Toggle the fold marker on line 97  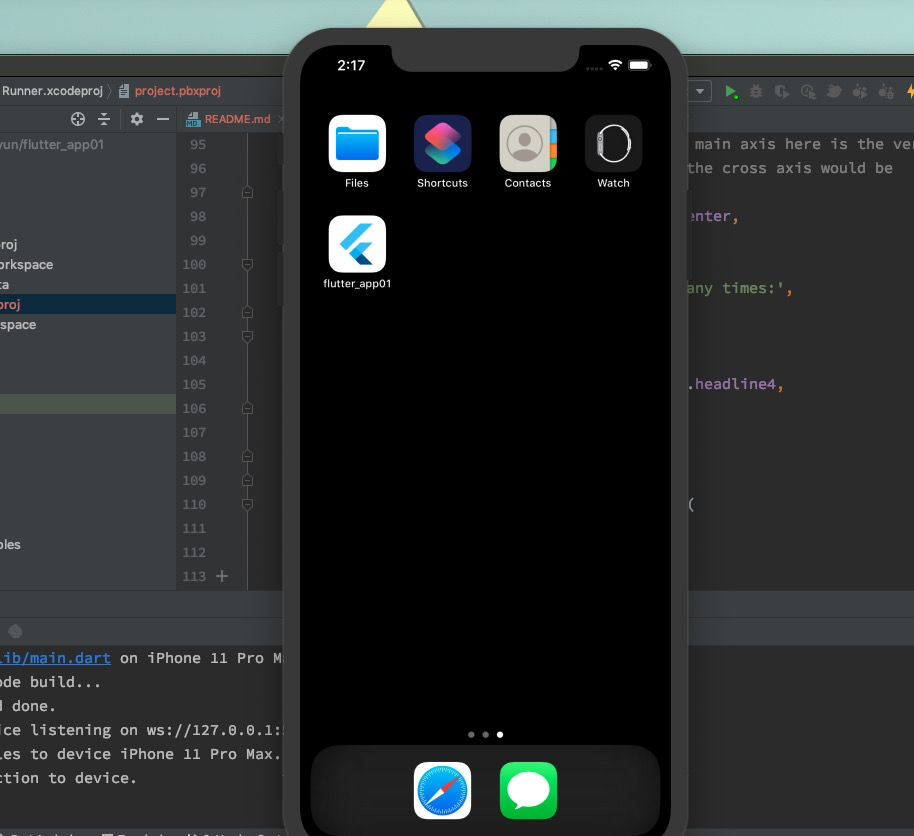click(247, 192)
